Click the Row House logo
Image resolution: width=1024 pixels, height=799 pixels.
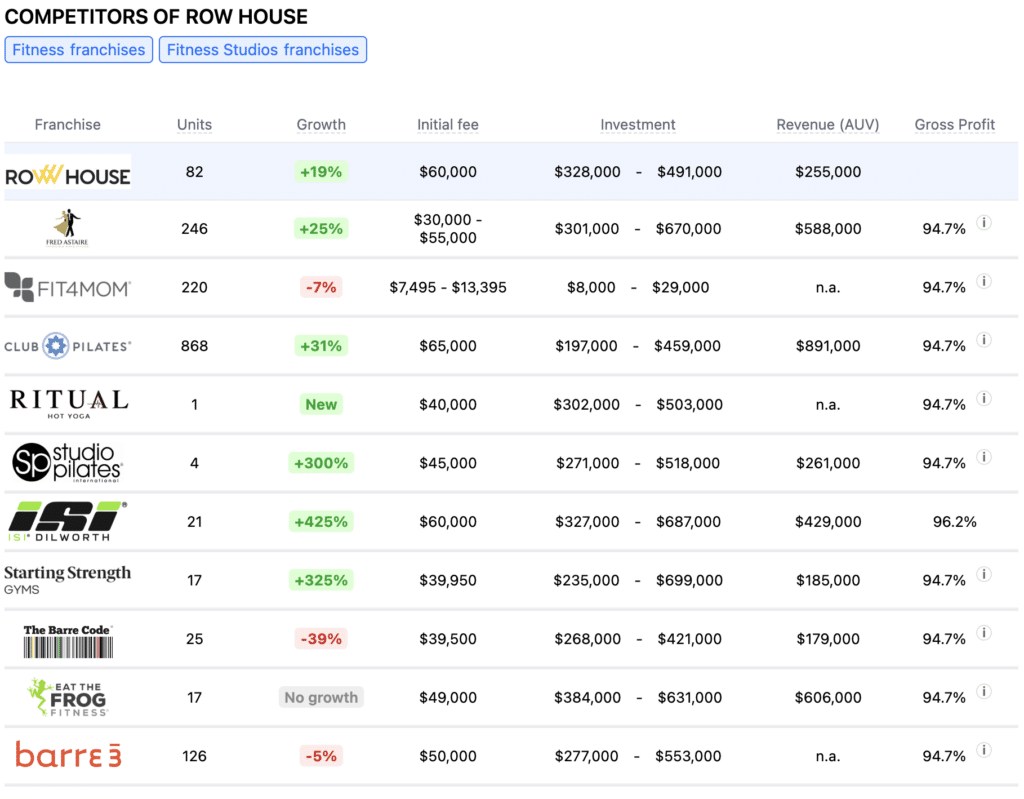coord(68,172)
